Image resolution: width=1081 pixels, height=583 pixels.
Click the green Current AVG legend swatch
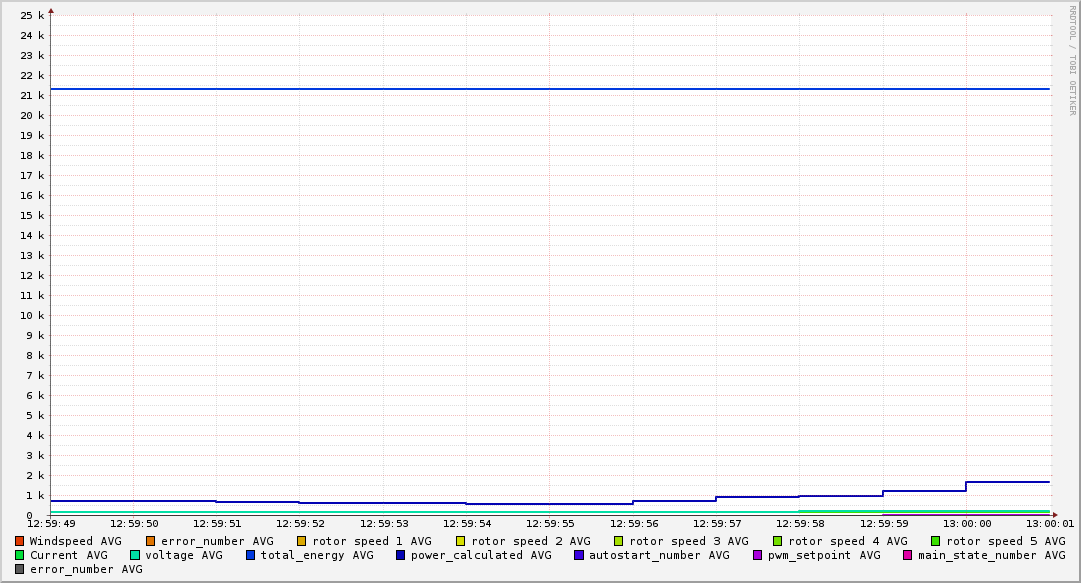point(20,555)
